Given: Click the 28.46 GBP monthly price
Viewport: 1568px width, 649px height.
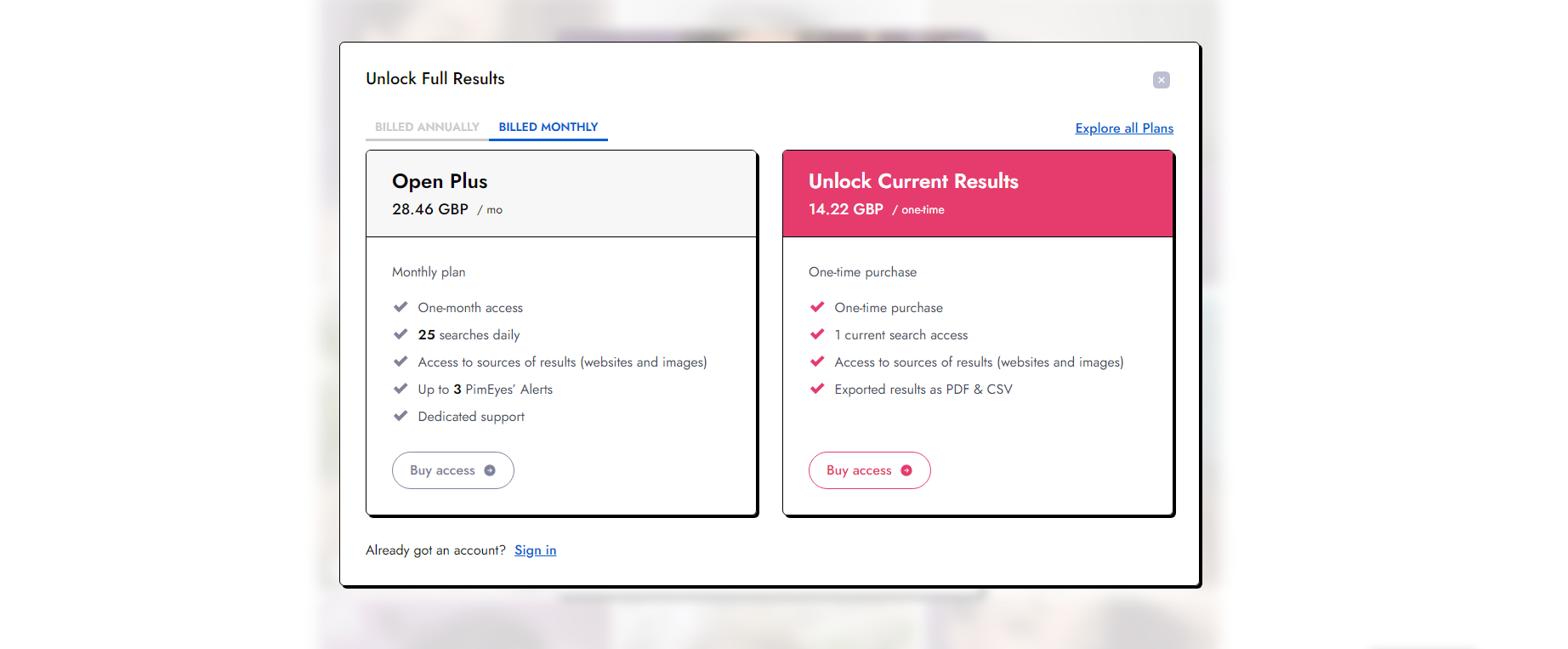Looking at the screenshot, I should (x=430, y=209).
